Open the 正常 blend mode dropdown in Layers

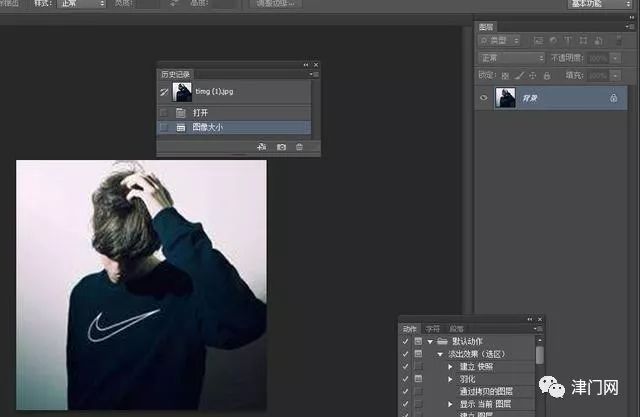(512, 58)
